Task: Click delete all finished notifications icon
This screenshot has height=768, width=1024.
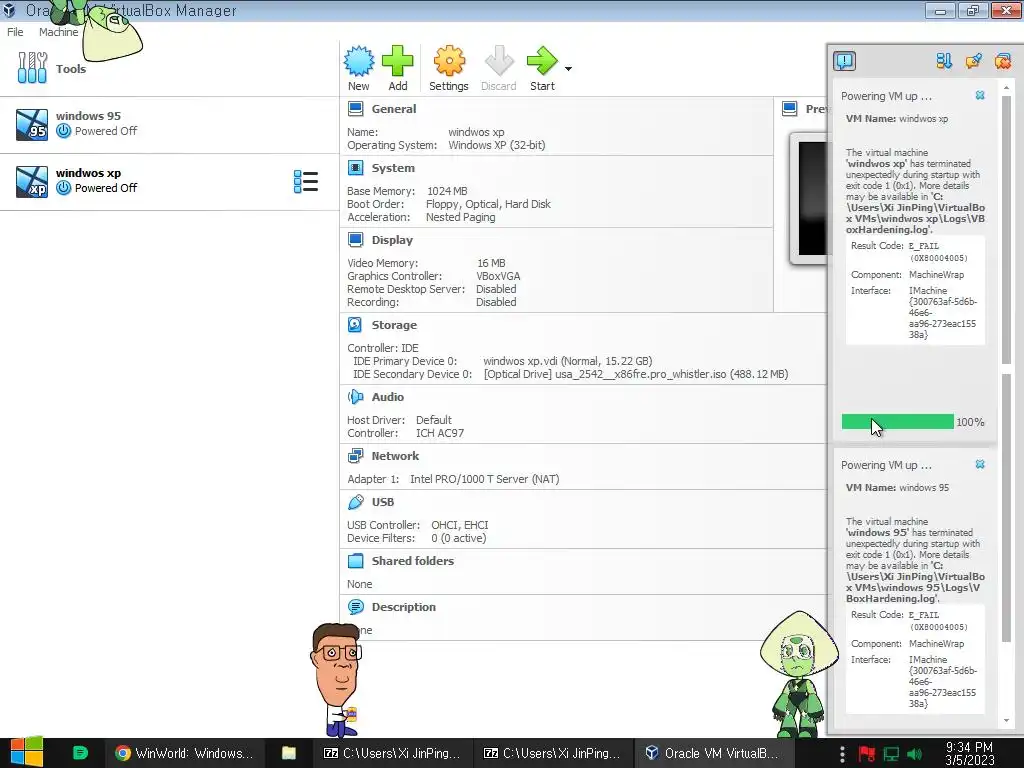Action: (1002, 61)
